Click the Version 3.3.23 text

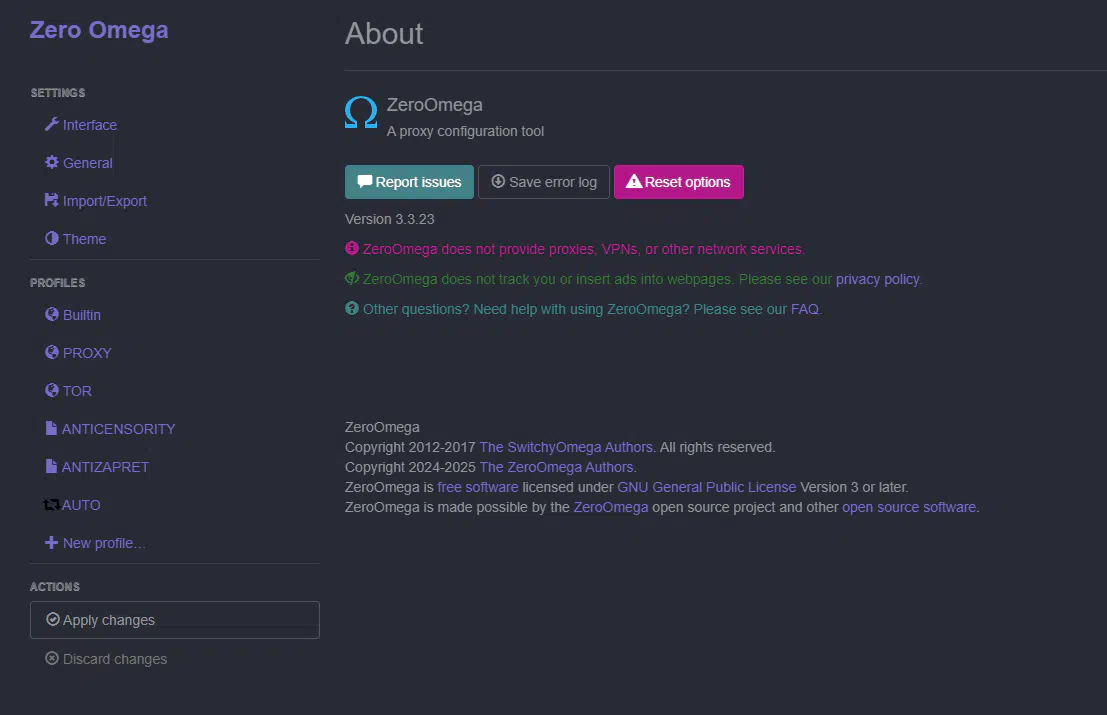pos(390,220)
